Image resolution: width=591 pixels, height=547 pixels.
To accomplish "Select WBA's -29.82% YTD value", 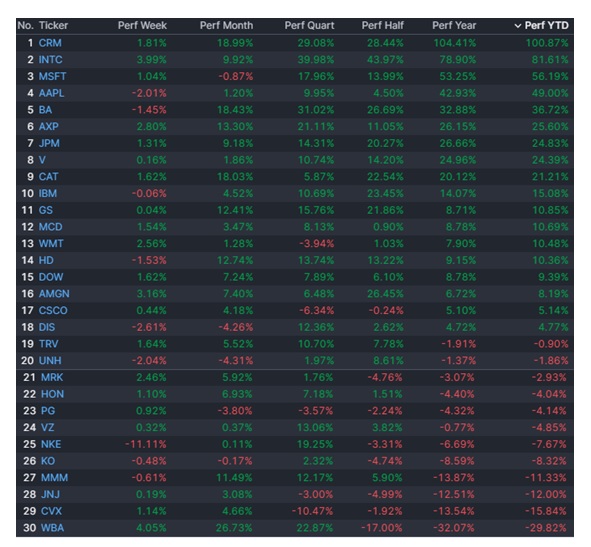I will pos(546,528).
